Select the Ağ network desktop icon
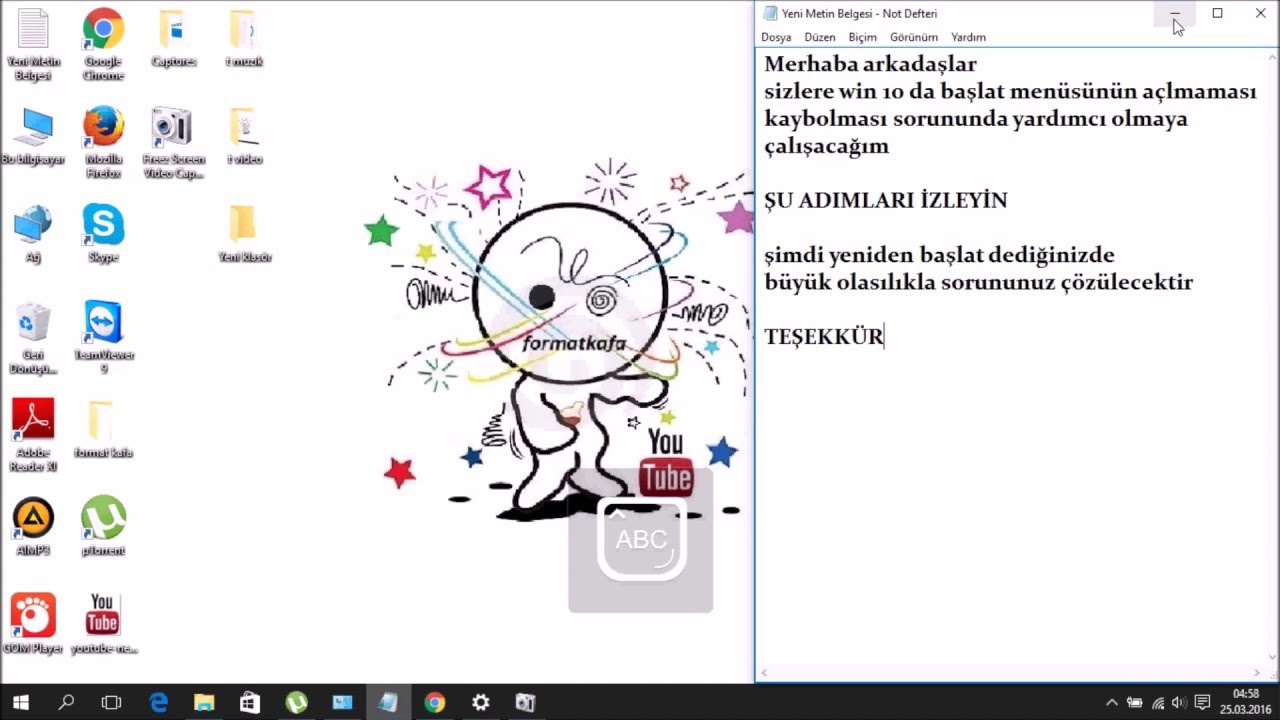 [33, 233]
